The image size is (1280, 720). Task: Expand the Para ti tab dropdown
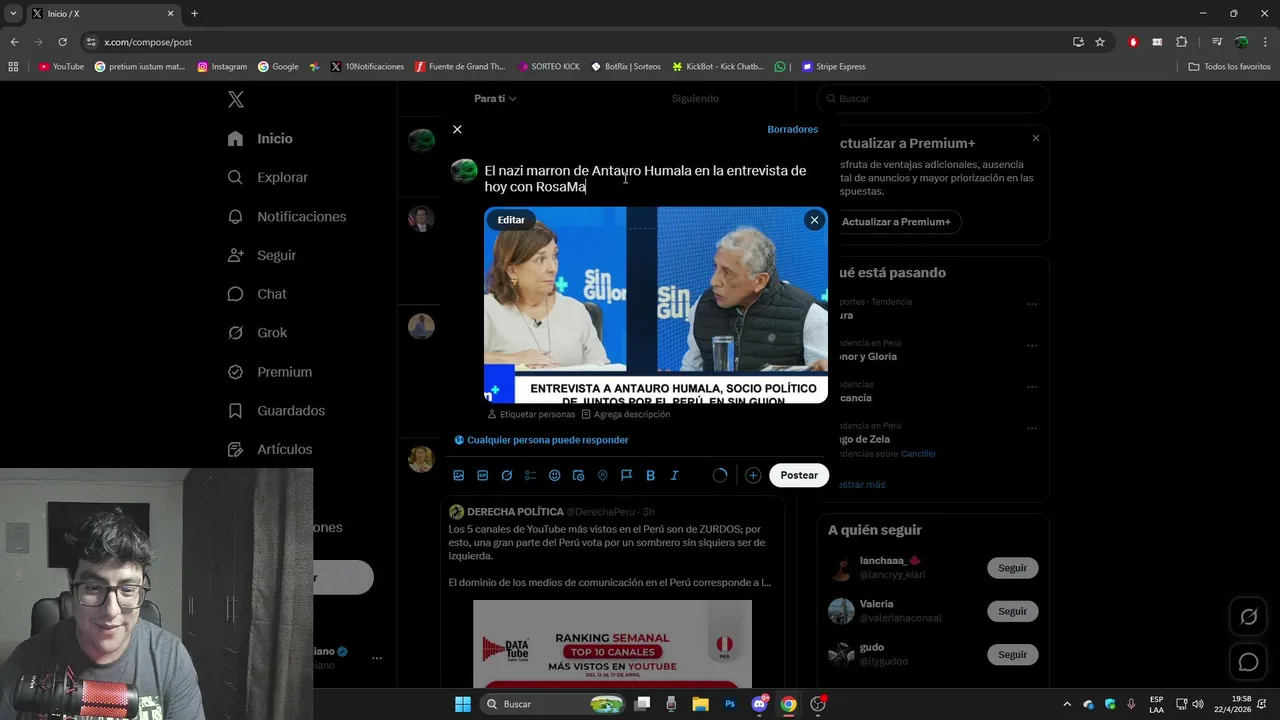(x=495, y=98)
